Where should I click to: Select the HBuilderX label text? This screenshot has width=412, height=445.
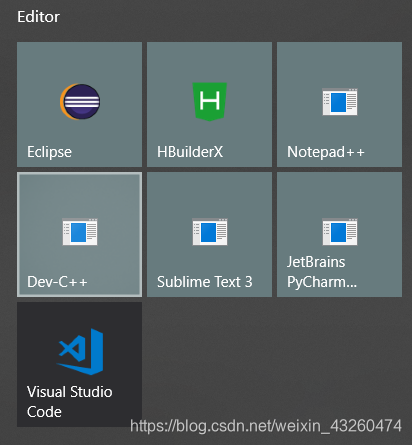click(190, 152)
